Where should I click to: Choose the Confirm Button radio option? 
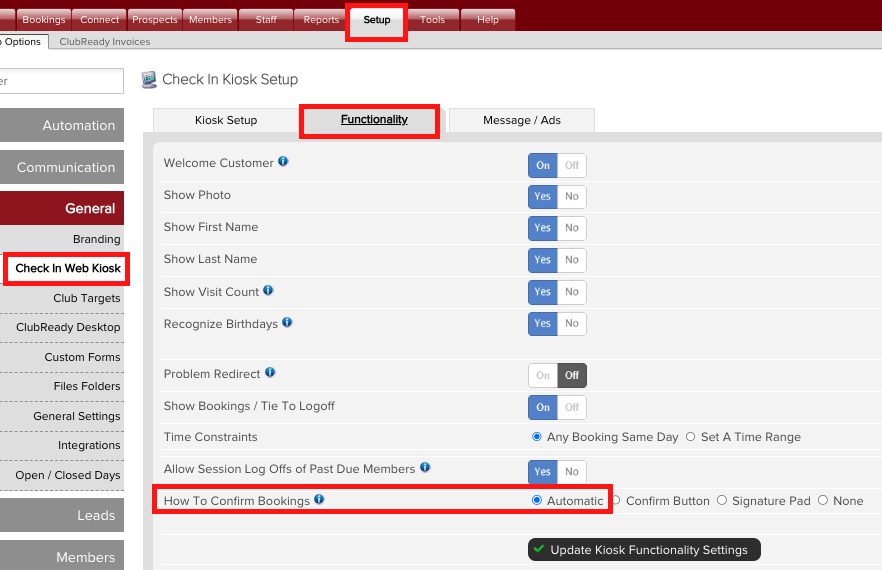616,501
